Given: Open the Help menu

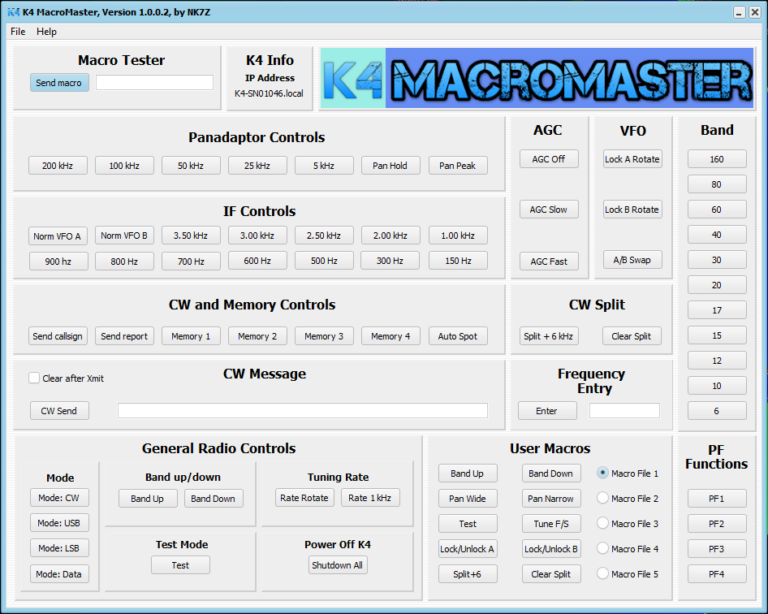Looking at the screenshot, I should point(47,31).
